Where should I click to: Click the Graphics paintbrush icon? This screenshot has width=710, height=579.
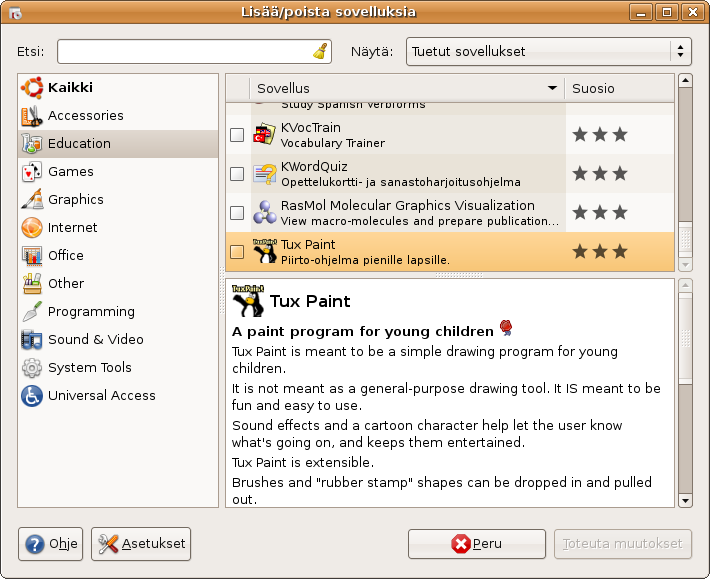32,200
